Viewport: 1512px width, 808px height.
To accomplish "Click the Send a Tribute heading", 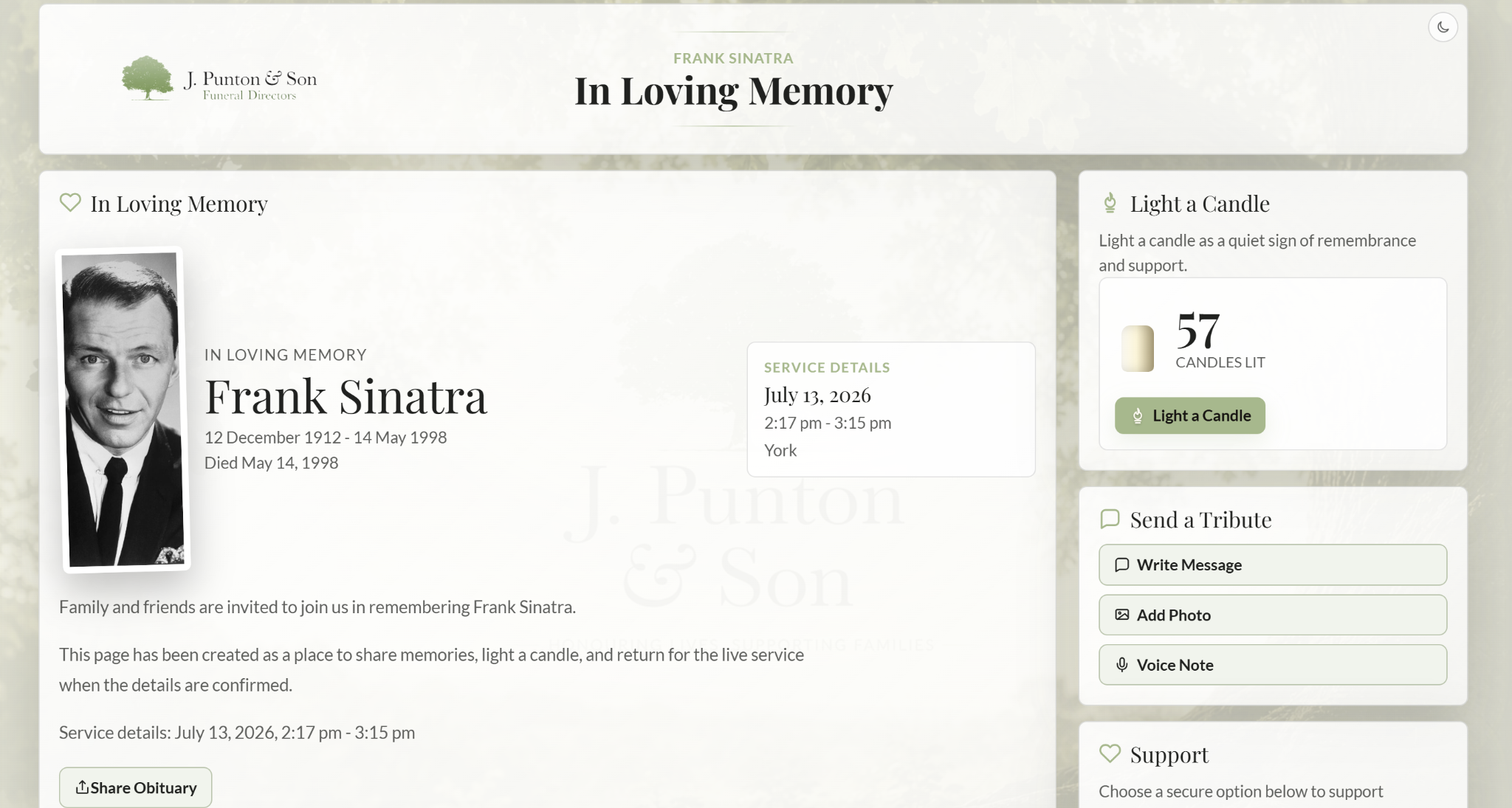I will (x=1200, y=519).
